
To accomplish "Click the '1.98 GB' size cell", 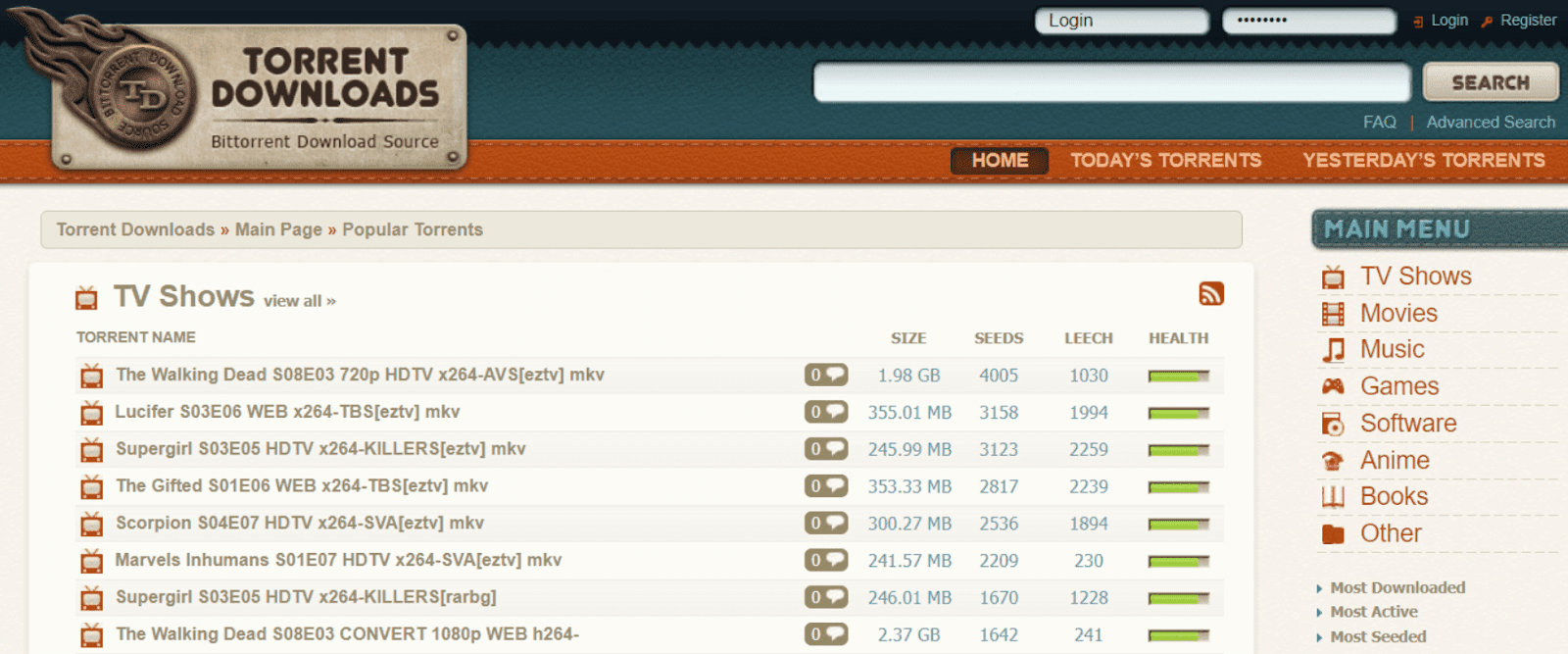I will point(908,376).
